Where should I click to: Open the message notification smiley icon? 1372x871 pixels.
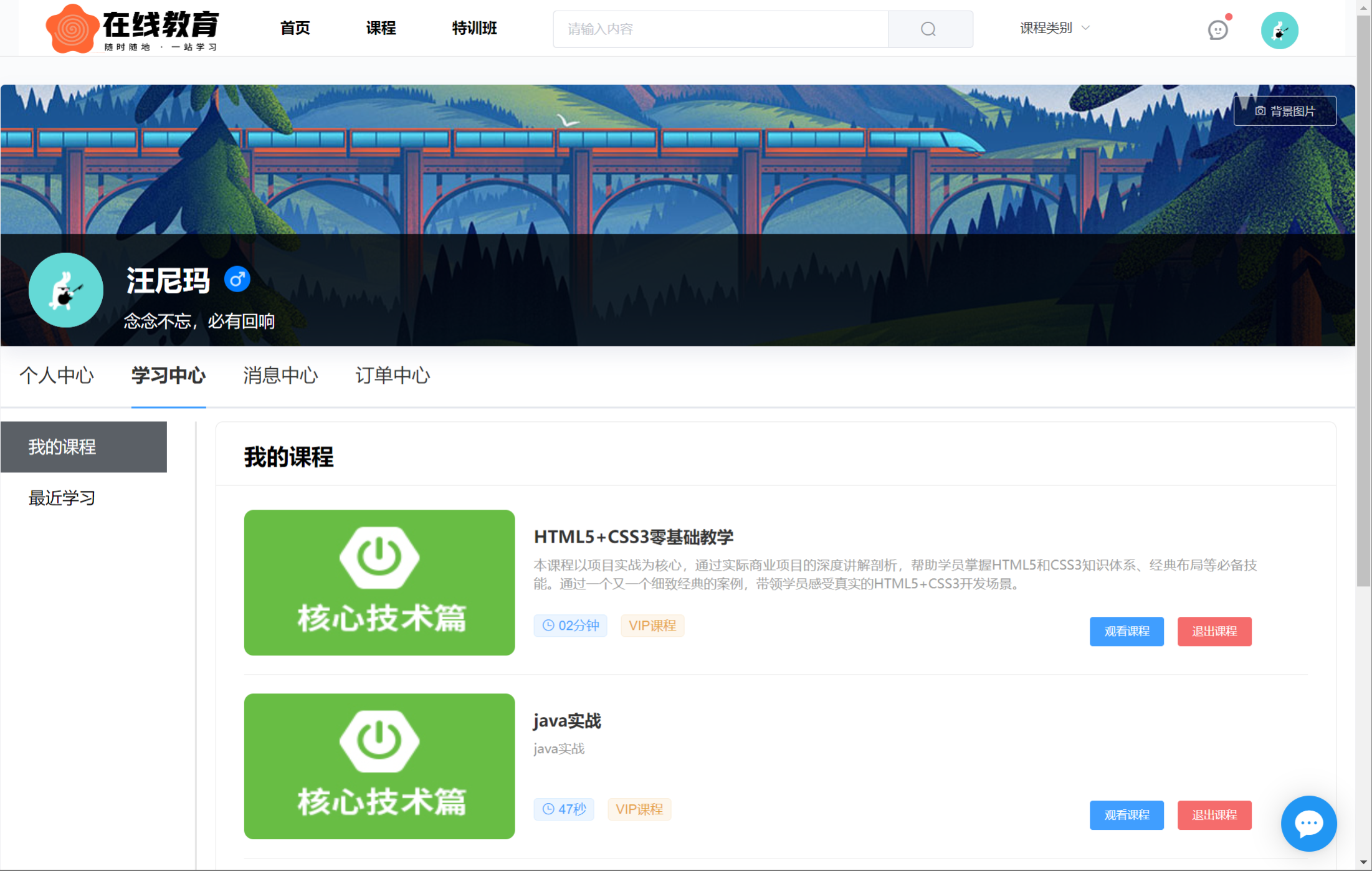(x=1217, y=29)
